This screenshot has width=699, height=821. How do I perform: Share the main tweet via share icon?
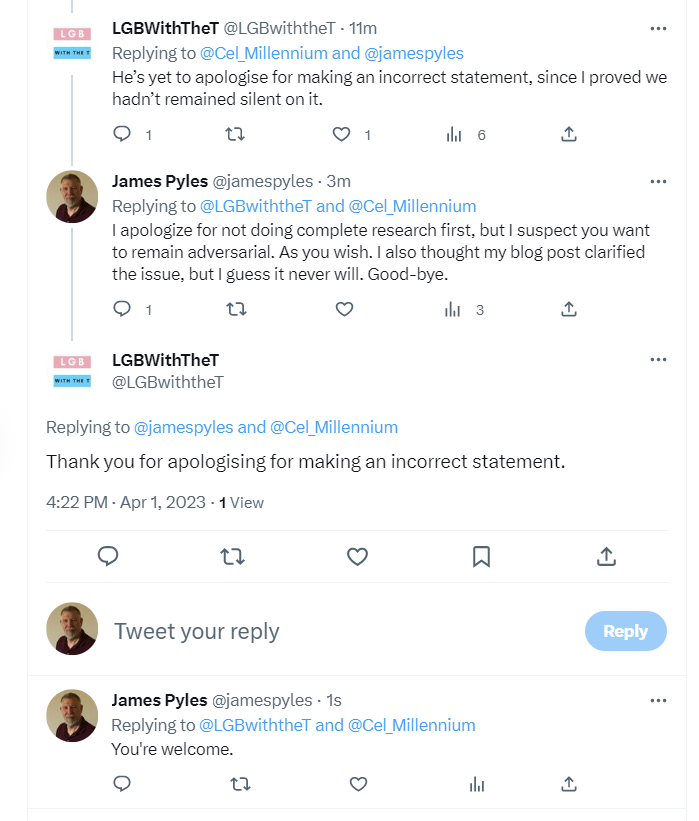[606, 557]
